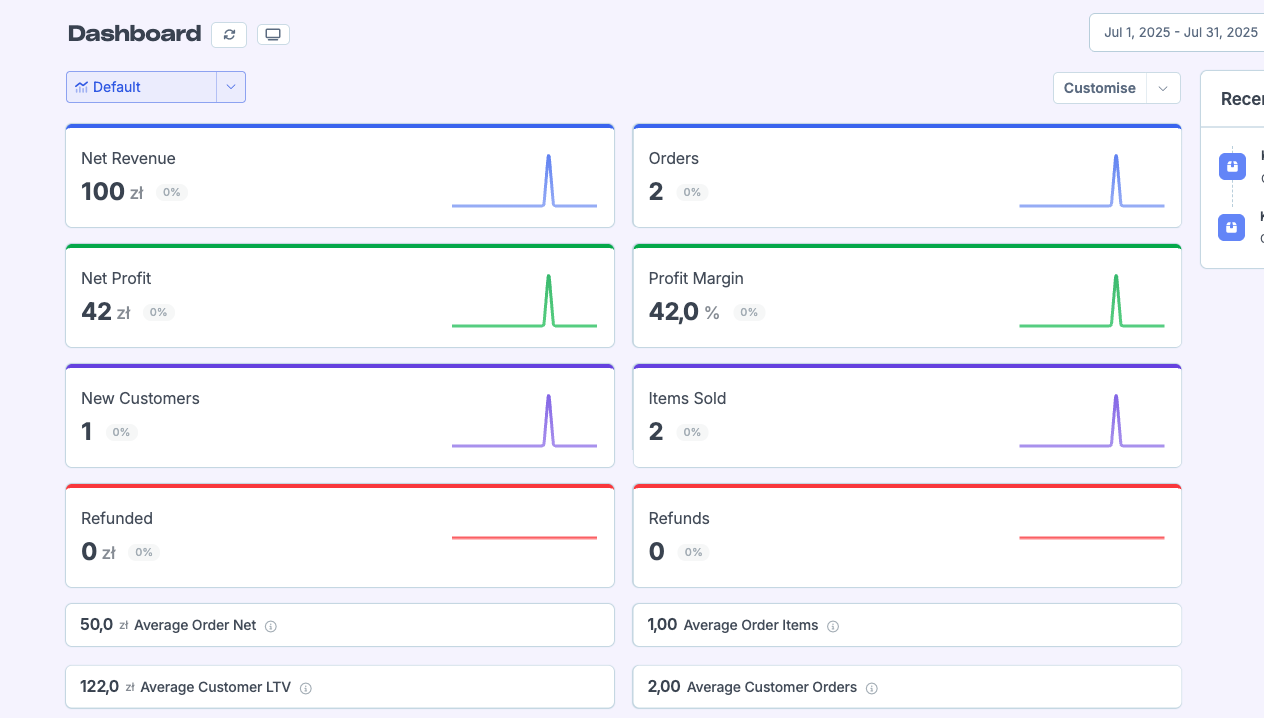
Task: Click info icon beside Average Customer LTV
Action: [x=306, y=688]
